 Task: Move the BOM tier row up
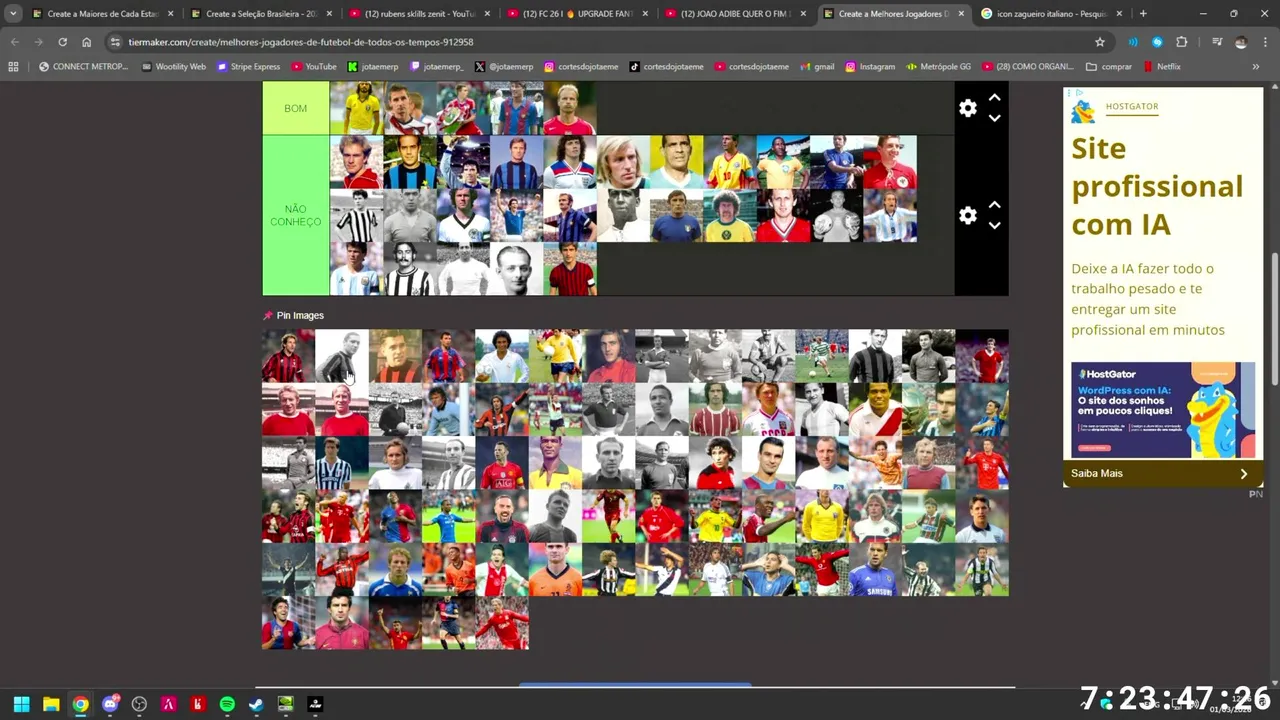(x=994, y=98)
